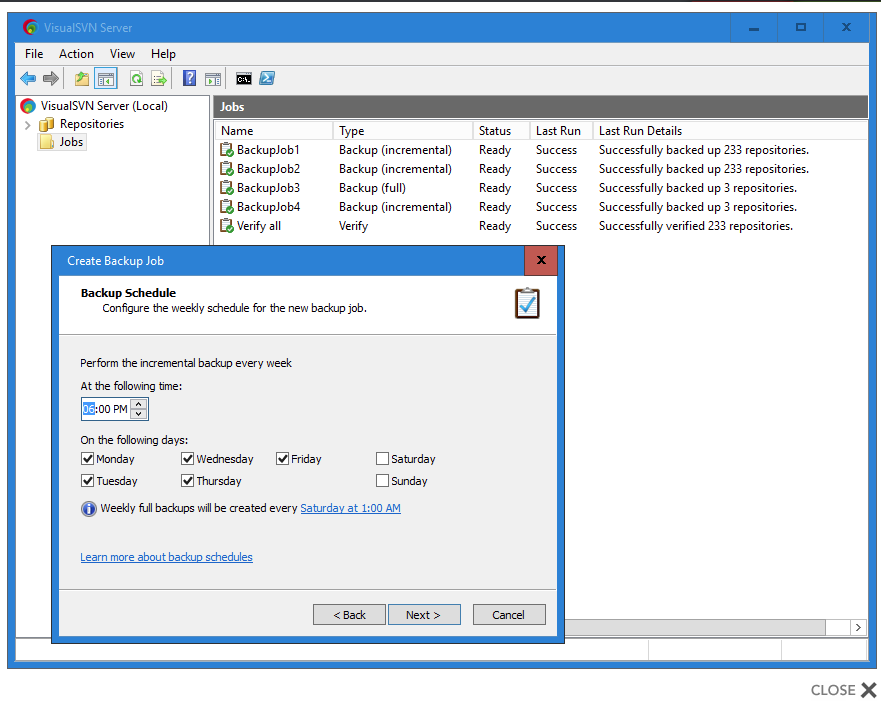Click the BackupJob1 job icon
The height and width of the screenshot is (709, 881).
tap(226, 149)
